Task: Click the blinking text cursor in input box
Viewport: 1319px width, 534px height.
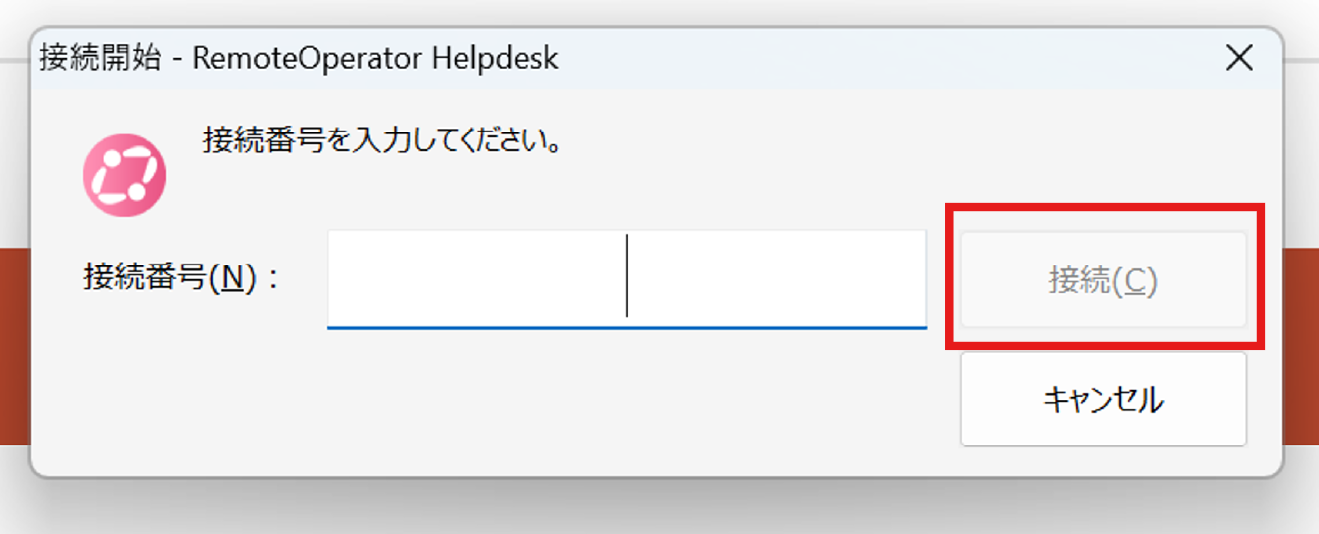Action: tap(627, 276)
